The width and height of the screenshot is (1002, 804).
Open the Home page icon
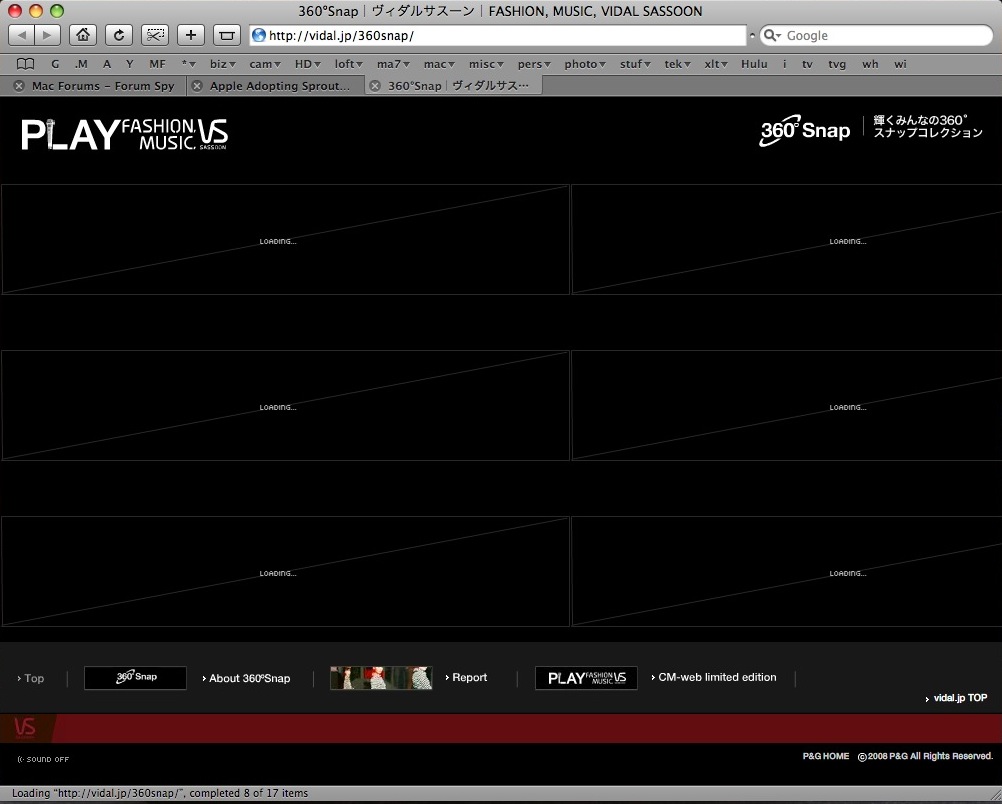82,35
